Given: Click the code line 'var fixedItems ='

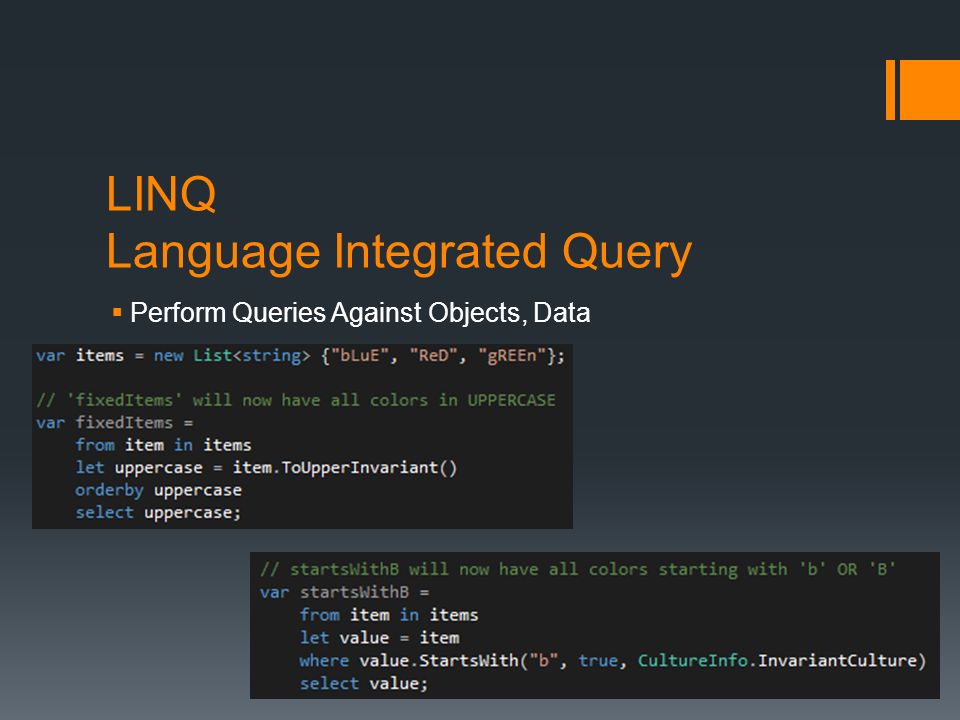Looking at the screenshot, I should click(114, 422).
